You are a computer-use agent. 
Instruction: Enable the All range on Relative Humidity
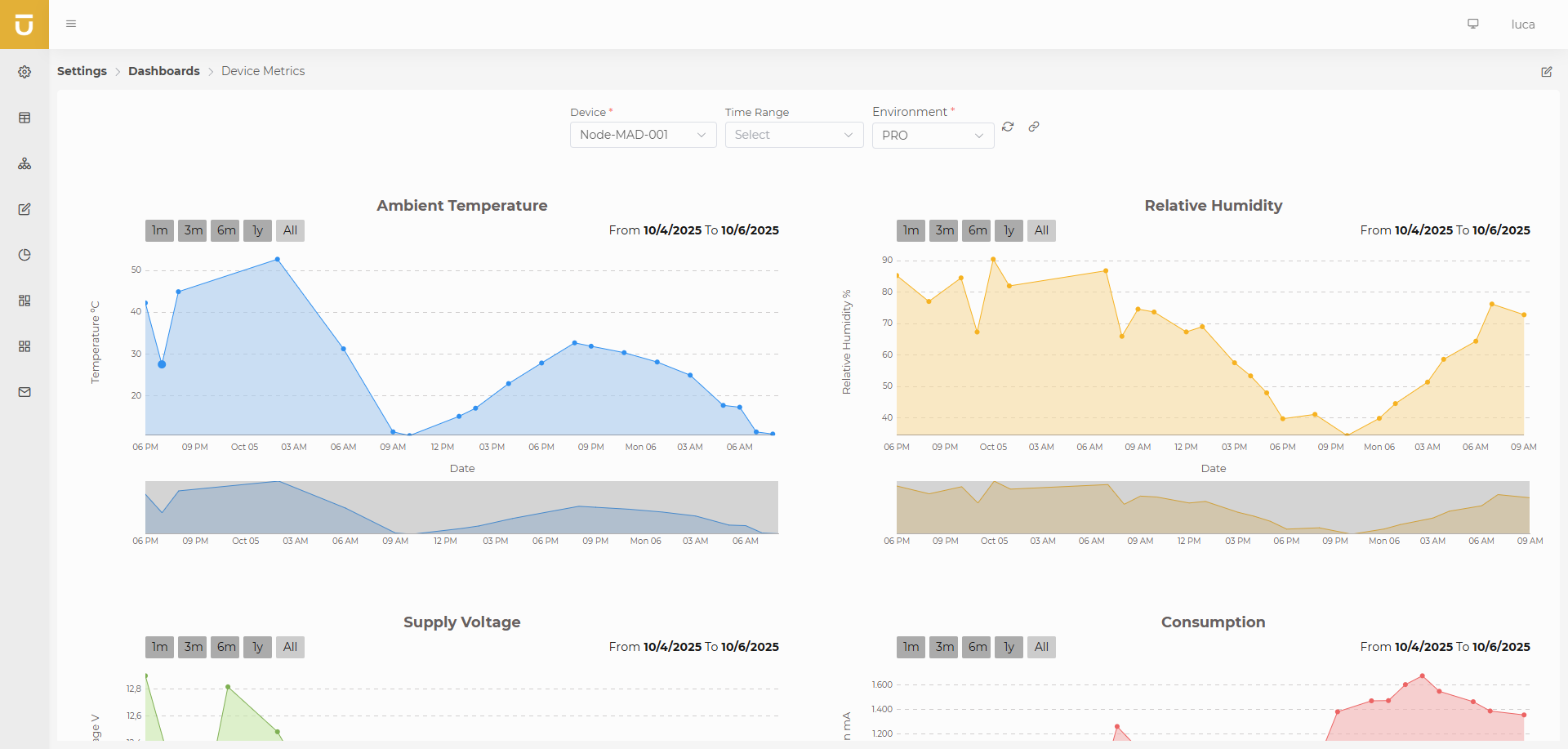click(x=1040, y=230)
